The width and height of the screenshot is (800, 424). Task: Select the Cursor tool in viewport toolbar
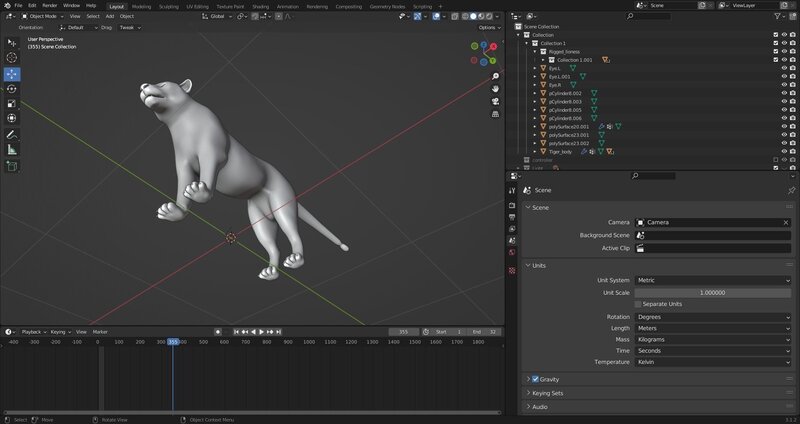(12, 58)
